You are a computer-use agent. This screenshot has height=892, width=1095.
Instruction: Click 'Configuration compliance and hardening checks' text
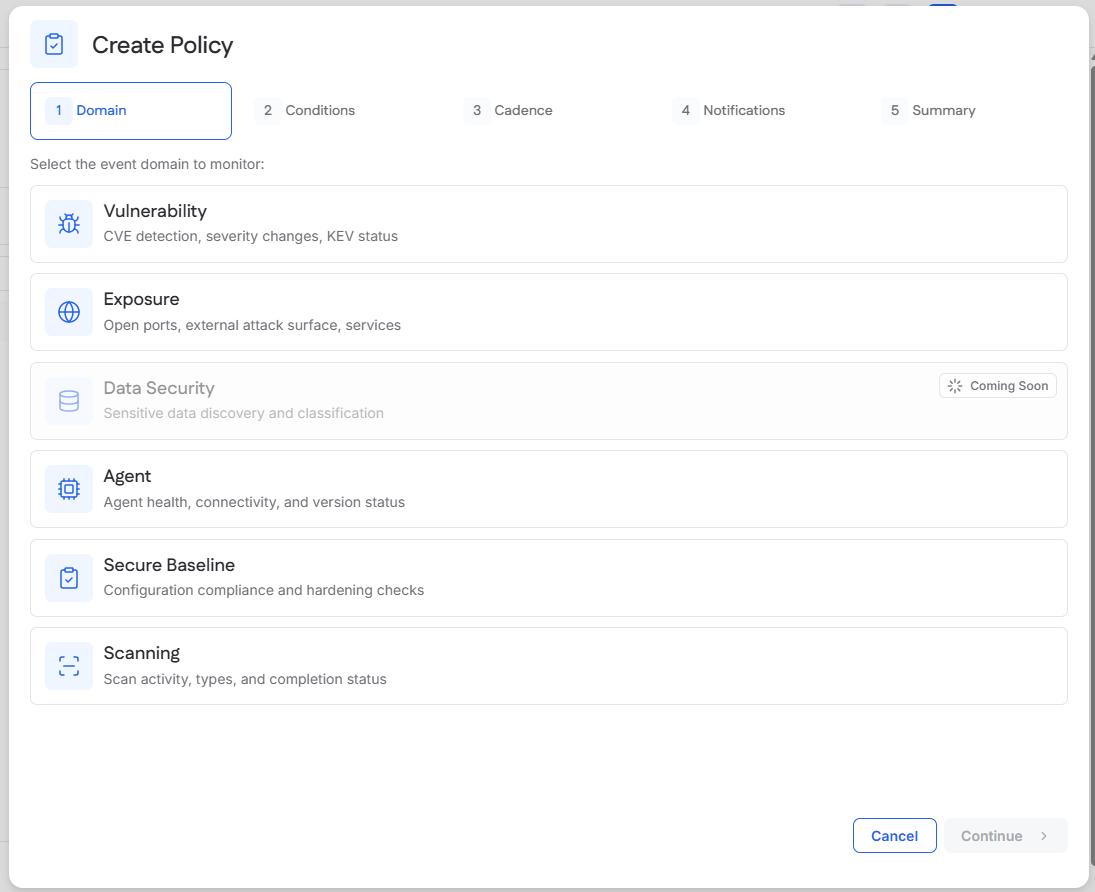click(x=264, y=590)
